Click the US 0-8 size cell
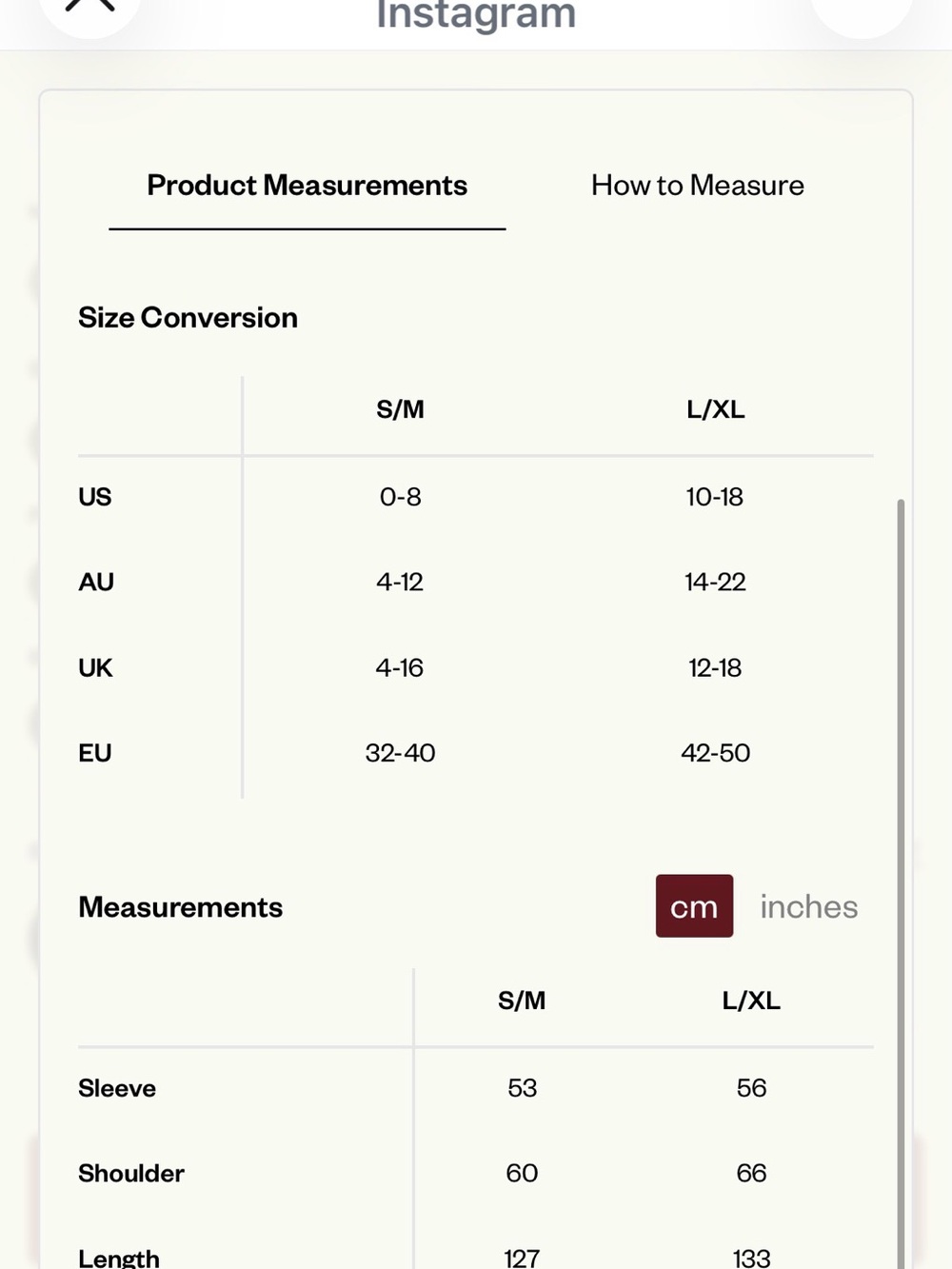This screenshot has height=1269, width=952. pos(400,497)
